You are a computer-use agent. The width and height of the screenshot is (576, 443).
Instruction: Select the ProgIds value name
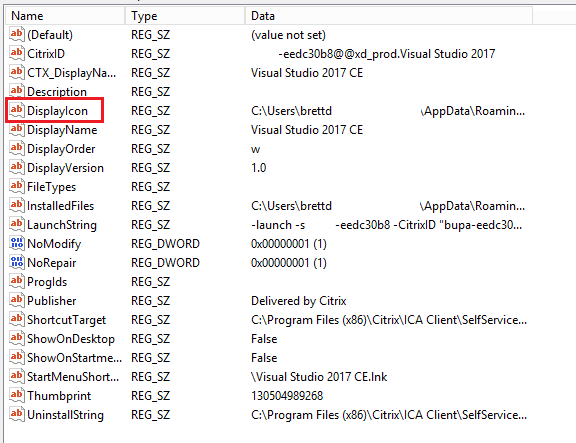point(47,282)
